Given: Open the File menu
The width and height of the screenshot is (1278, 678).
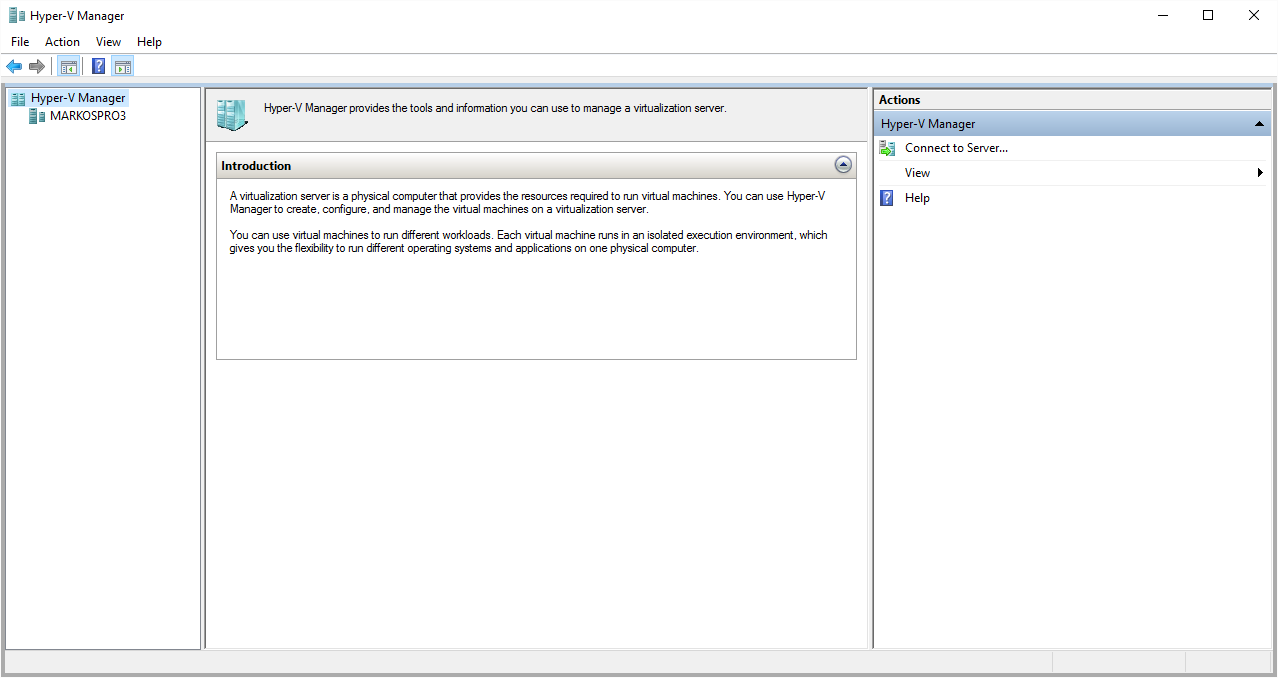Looking at the screenshot, I should [20, 42].
